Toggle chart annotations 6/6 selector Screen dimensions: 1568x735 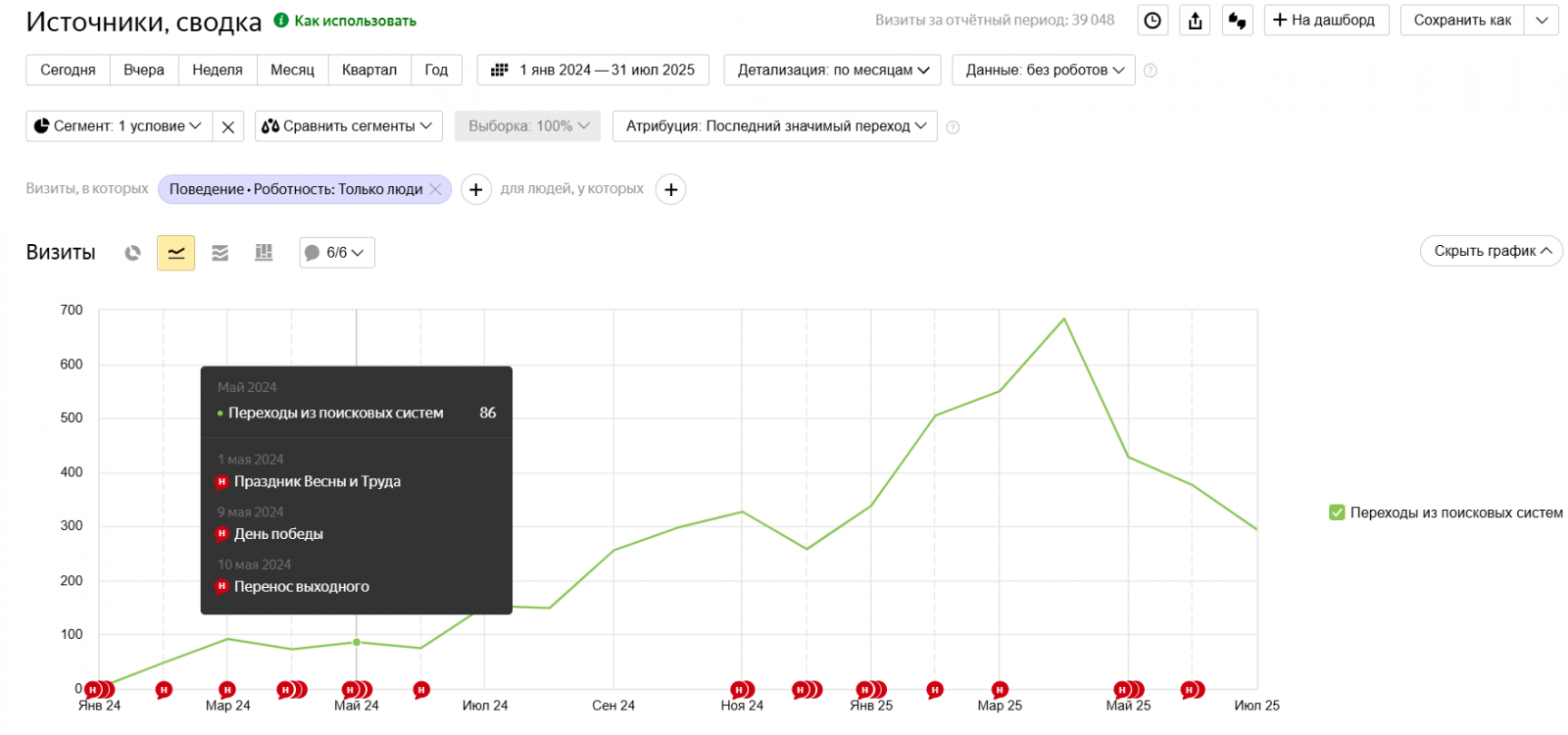pyautogui.click(x=337, y=253)
